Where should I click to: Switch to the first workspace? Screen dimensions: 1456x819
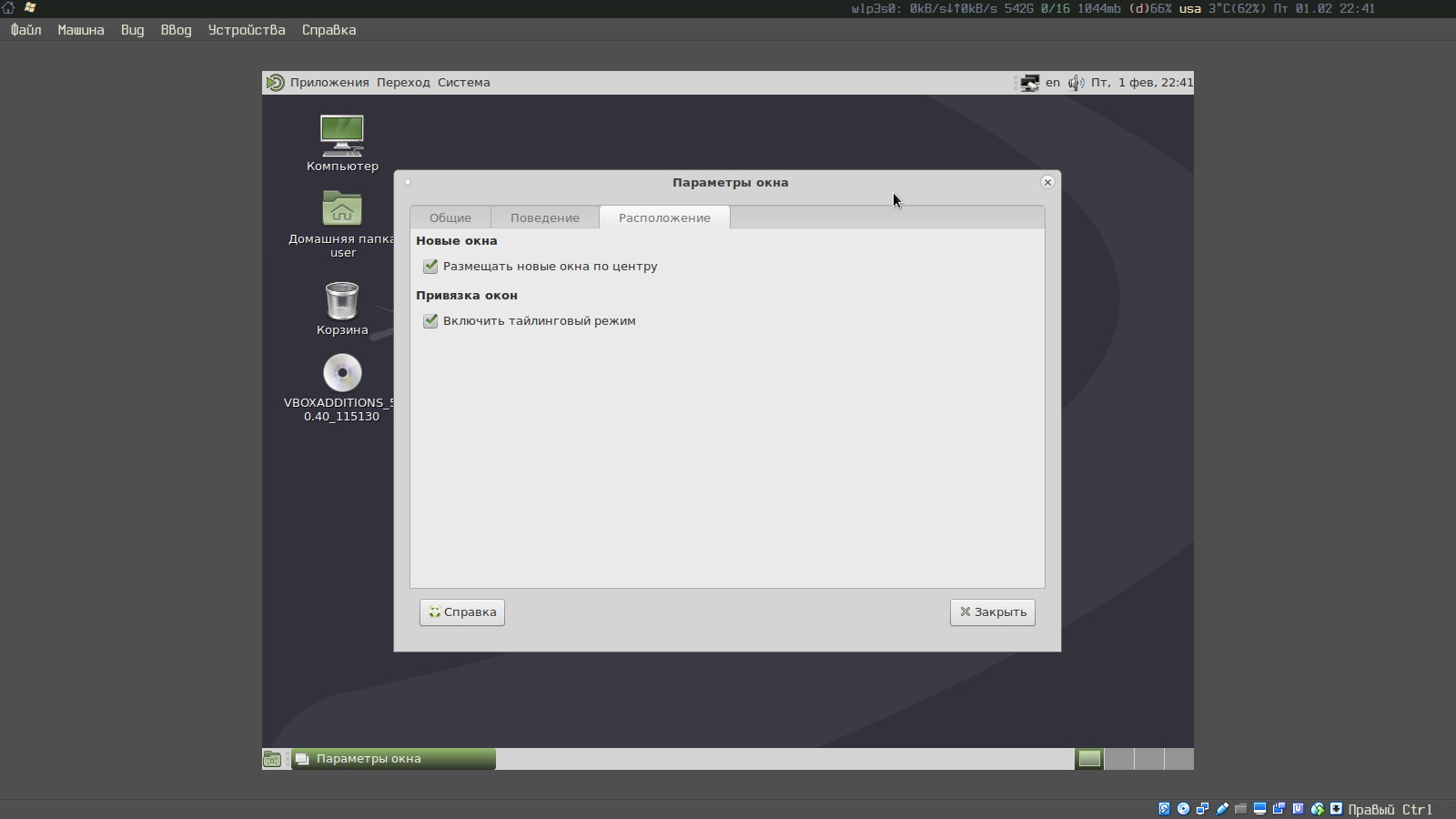(x=1089, y=759)
